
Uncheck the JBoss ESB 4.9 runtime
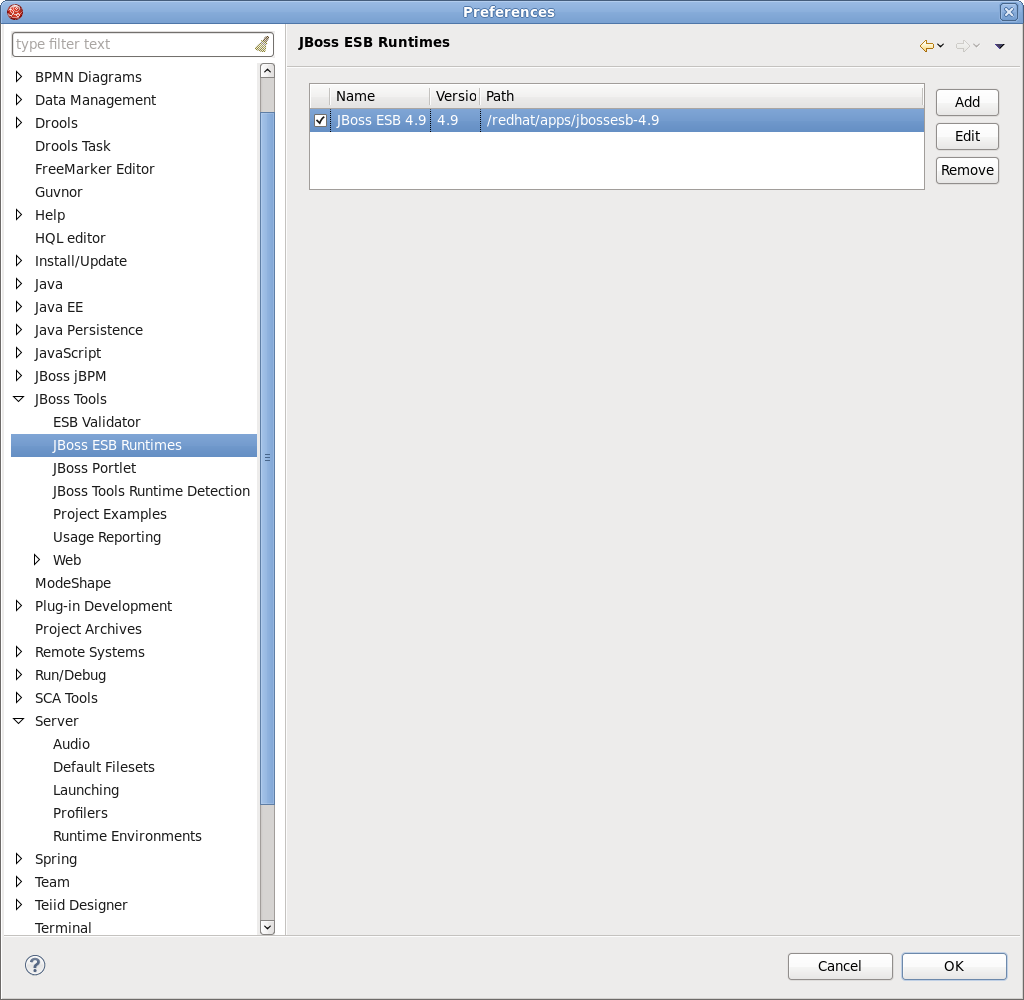[320, 120]
